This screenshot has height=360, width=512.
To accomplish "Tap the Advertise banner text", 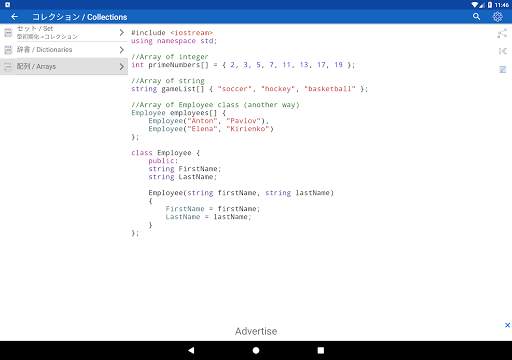I will [256, 331].
